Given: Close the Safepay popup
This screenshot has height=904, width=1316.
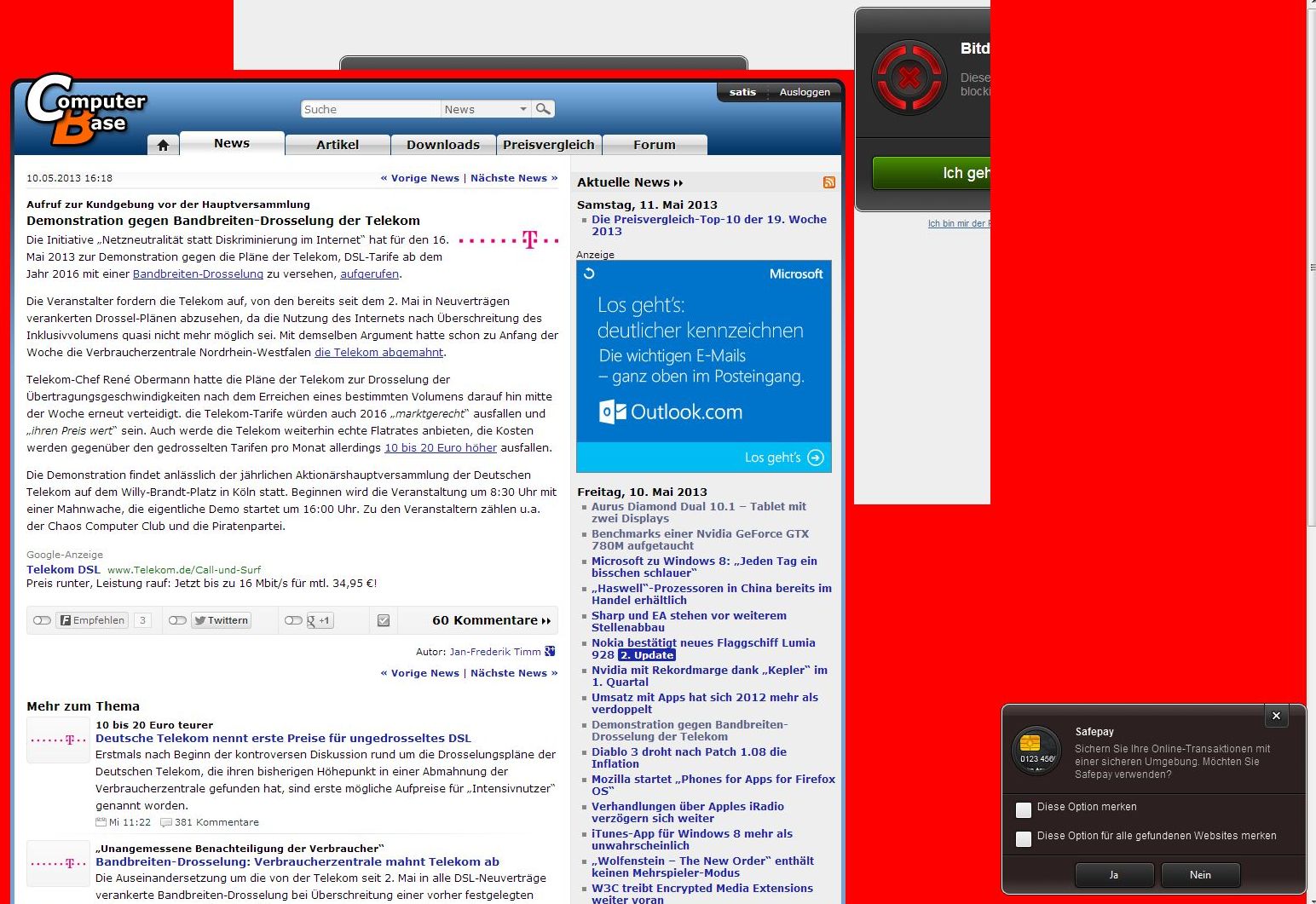Looking at the screenshot, I should [x=1276, y=716].
